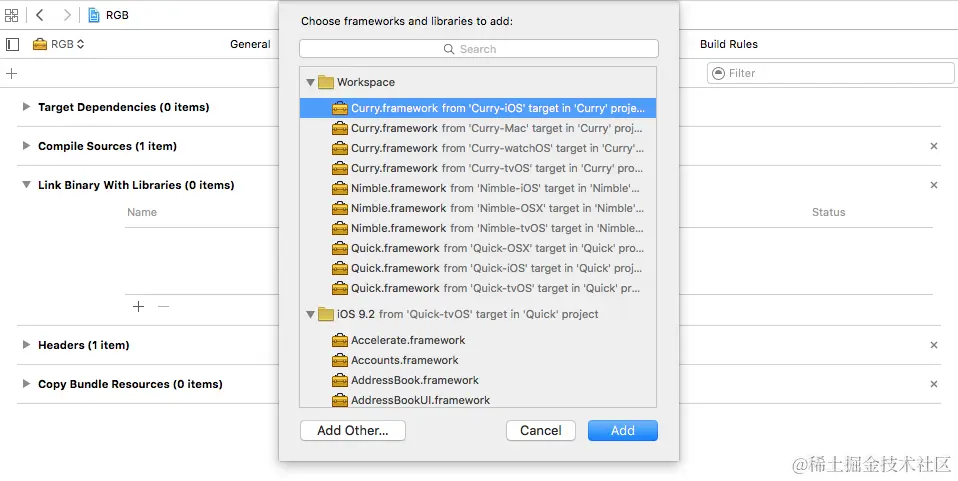Click the RGB breadcrumb label
The width and height of the screenshot is (958, 481).
[117, 15]
